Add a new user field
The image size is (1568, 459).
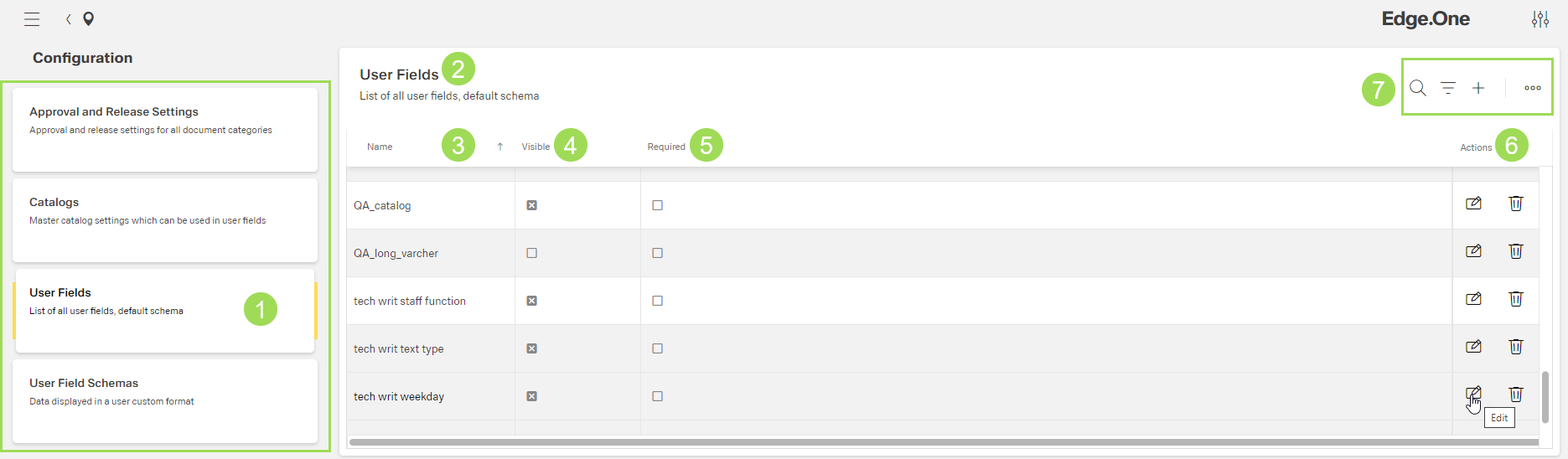(1478, 88)
